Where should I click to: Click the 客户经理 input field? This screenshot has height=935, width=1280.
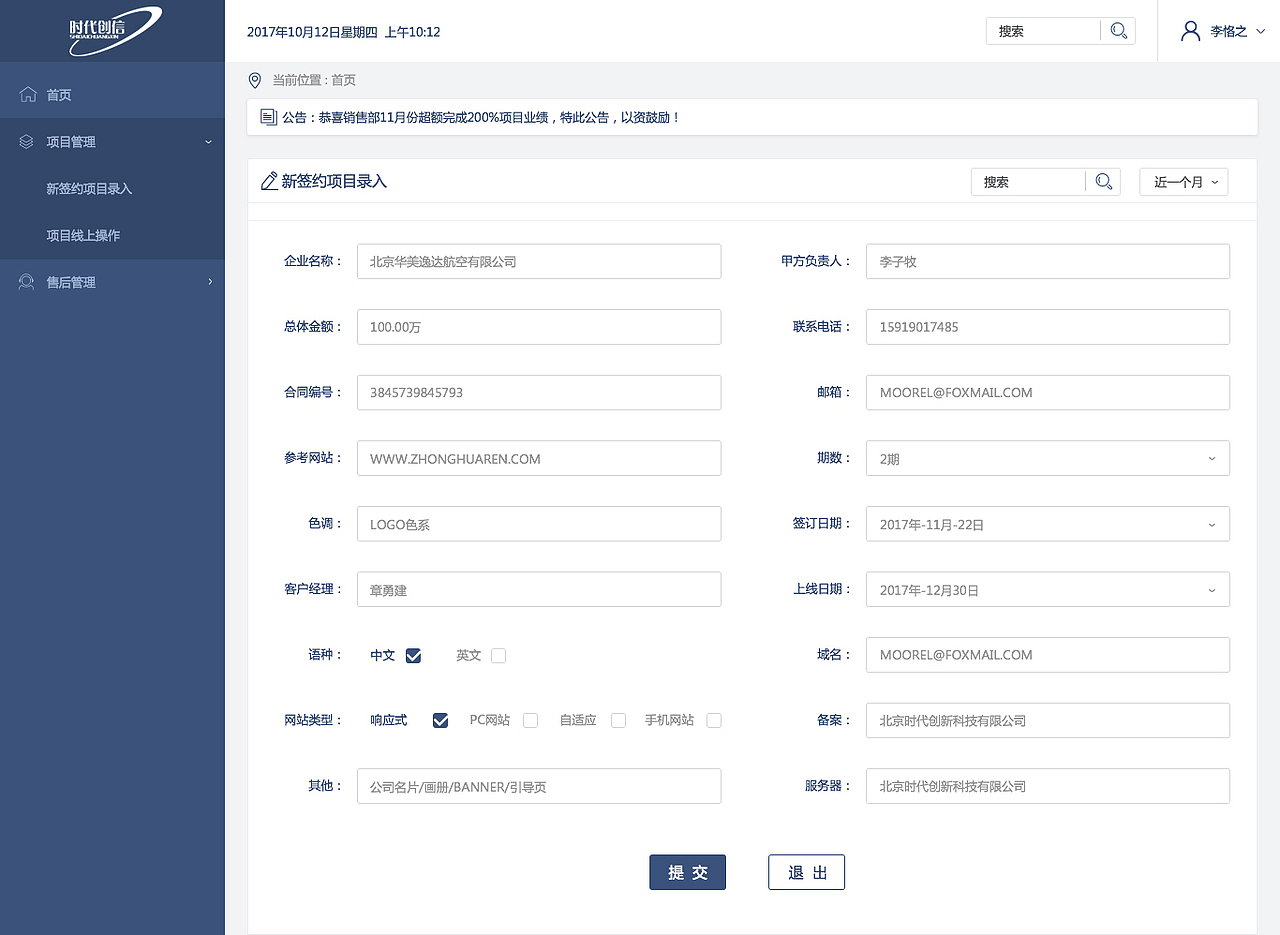point(539,590)
